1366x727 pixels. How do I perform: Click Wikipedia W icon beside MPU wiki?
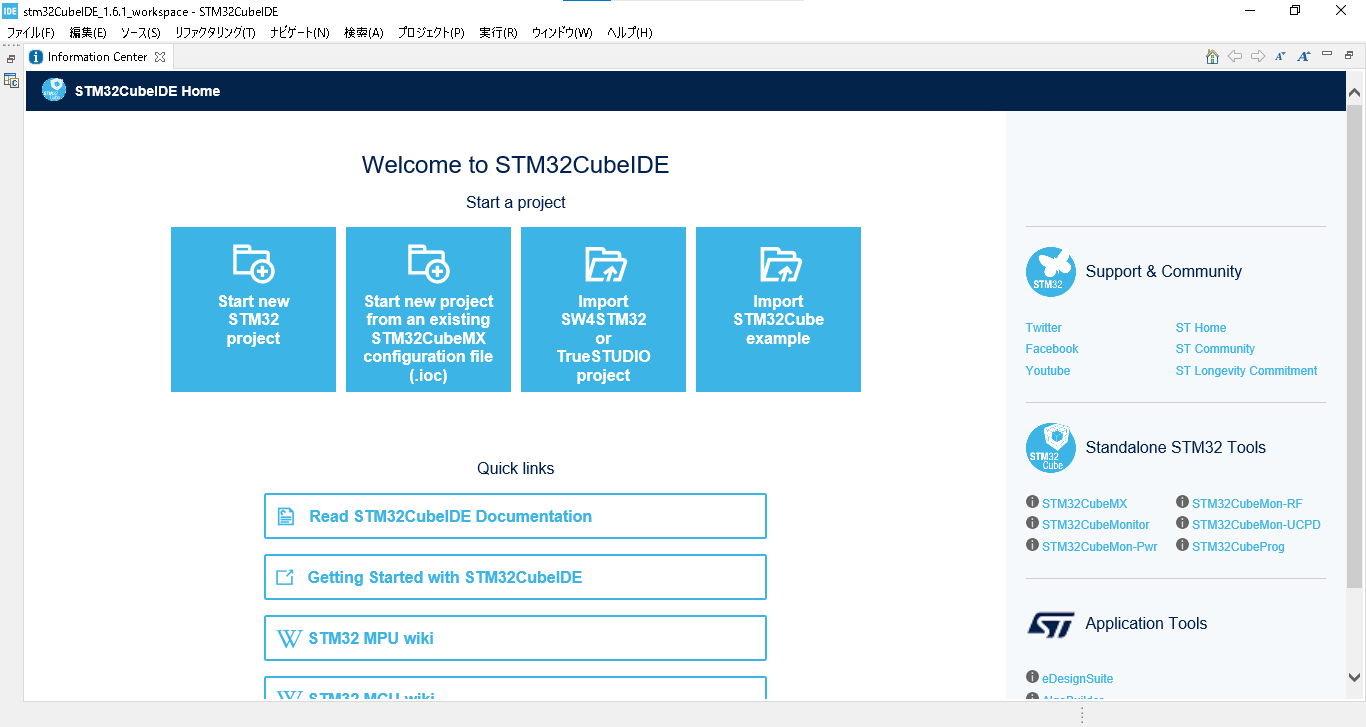tap(289, 638)
